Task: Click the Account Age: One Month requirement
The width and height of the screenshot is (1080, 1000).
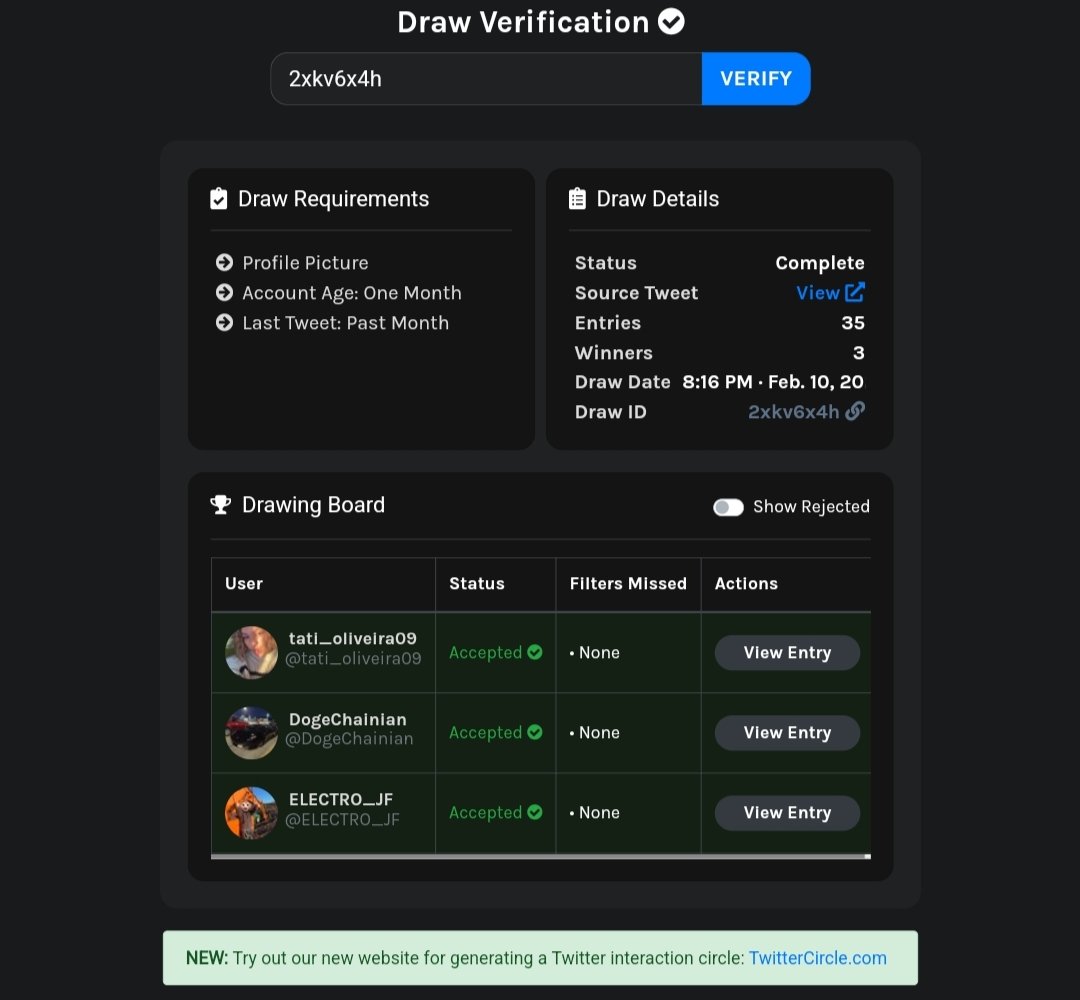Action: 352,293
